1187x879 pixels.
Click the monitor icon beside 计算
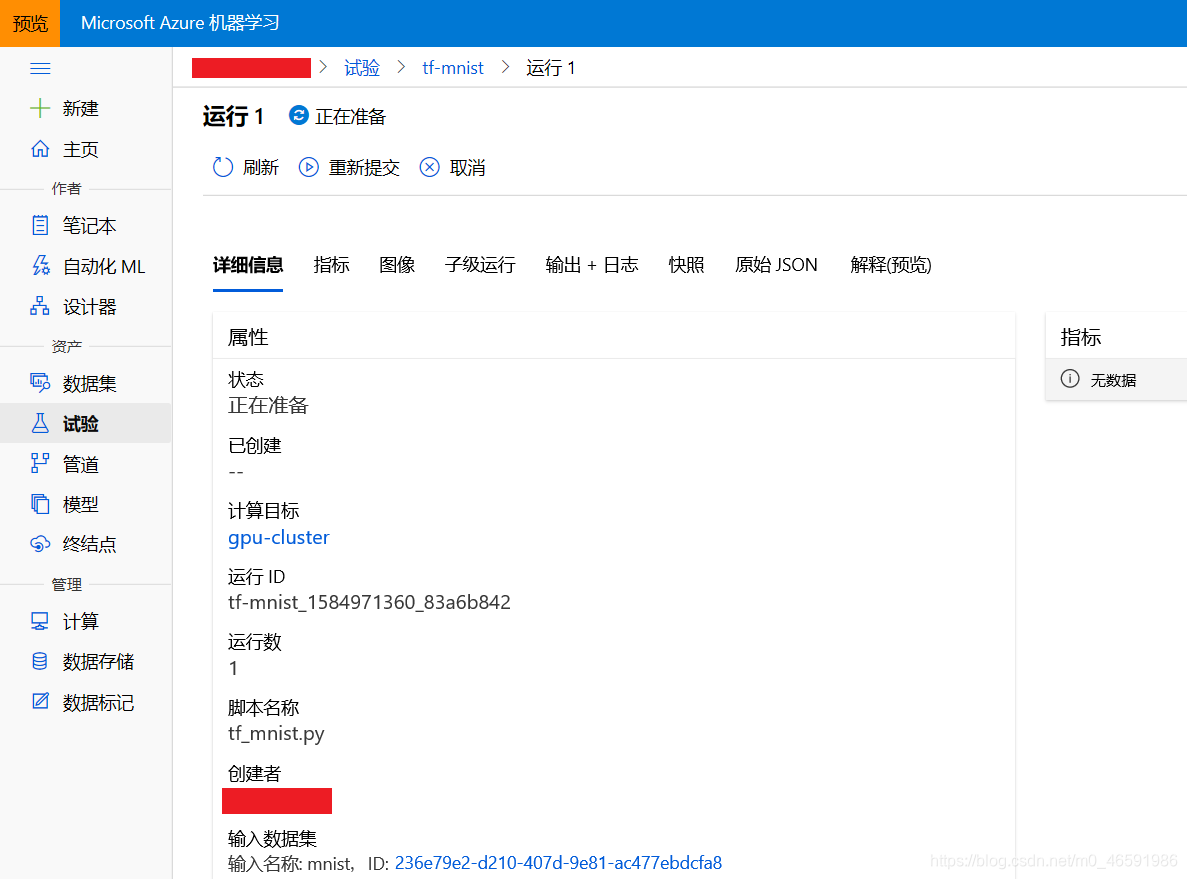point(40,621)
